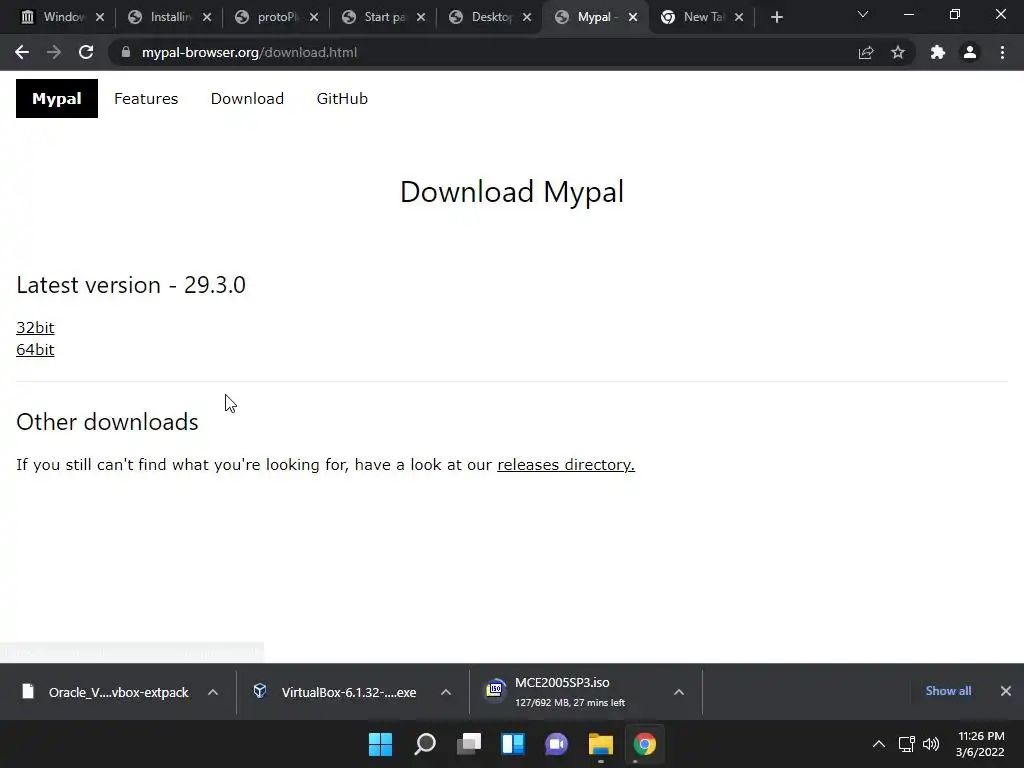Open the Chrome profile icon
This screenshot has width=1024, height=768.
[x=970, y=52]
